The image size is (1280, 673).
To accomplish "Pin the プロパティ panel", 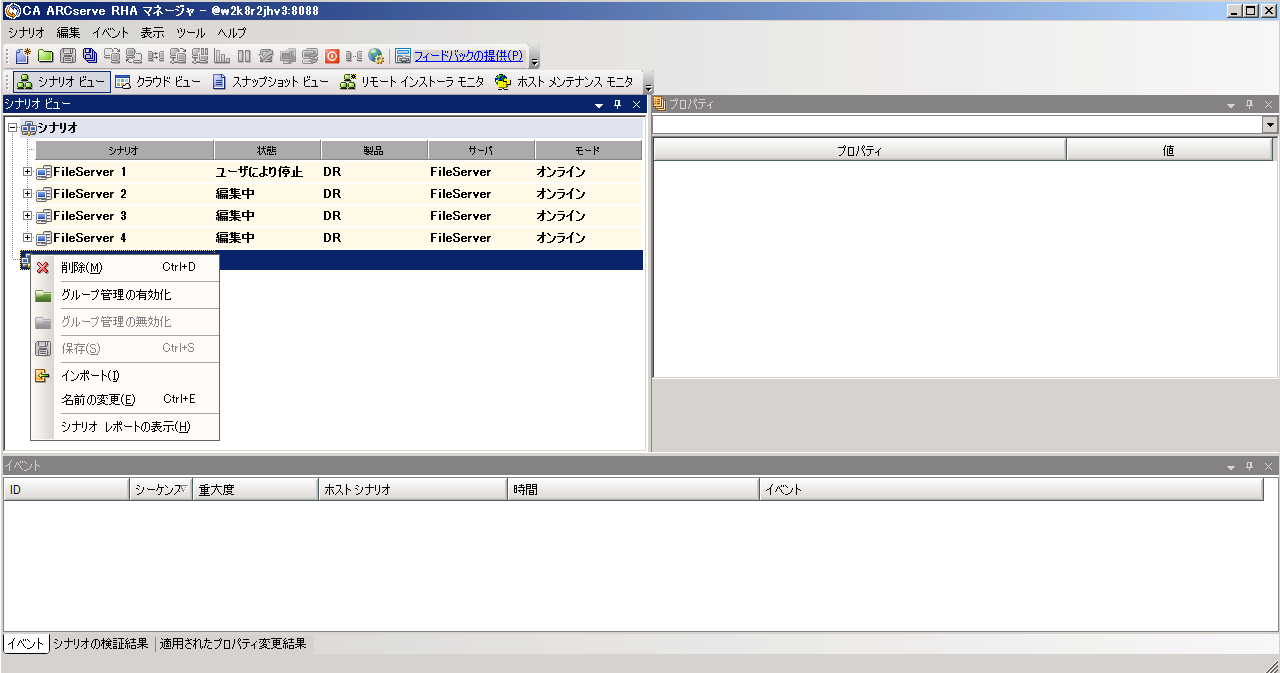I will coord(1250,104).
